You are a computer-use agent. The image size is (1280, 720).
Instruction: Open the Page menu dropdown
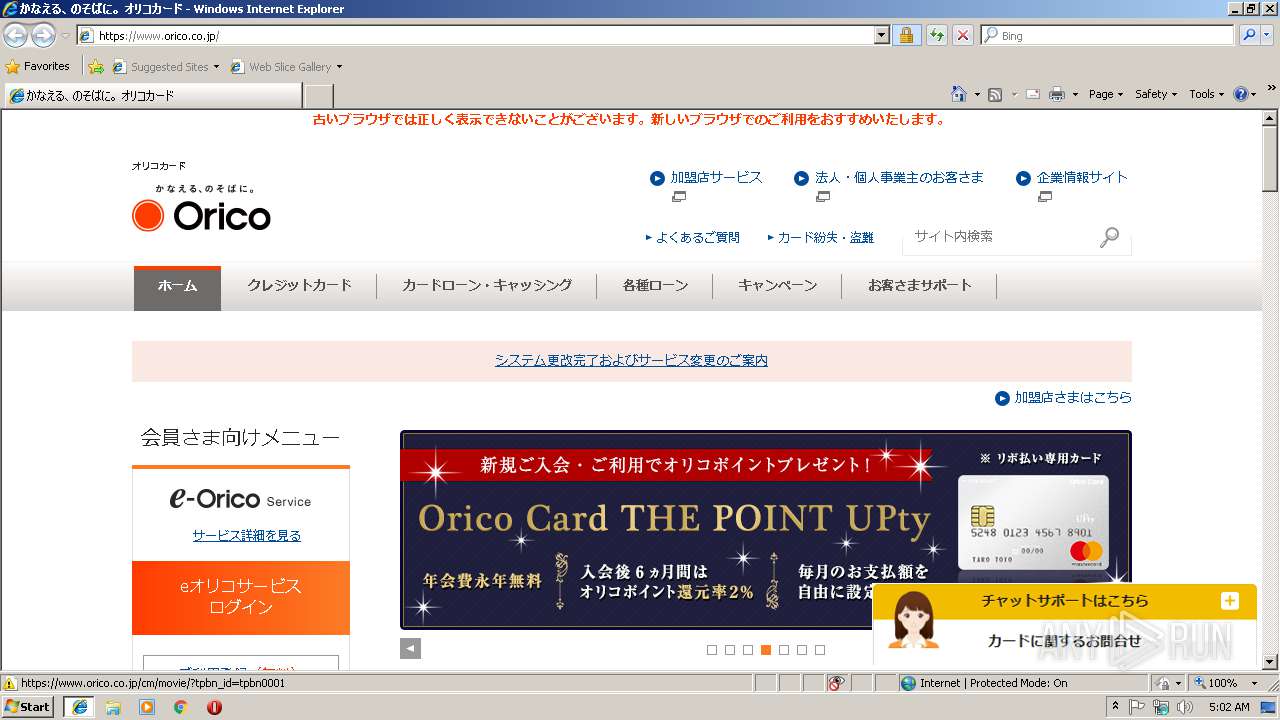pos(1106,94)
